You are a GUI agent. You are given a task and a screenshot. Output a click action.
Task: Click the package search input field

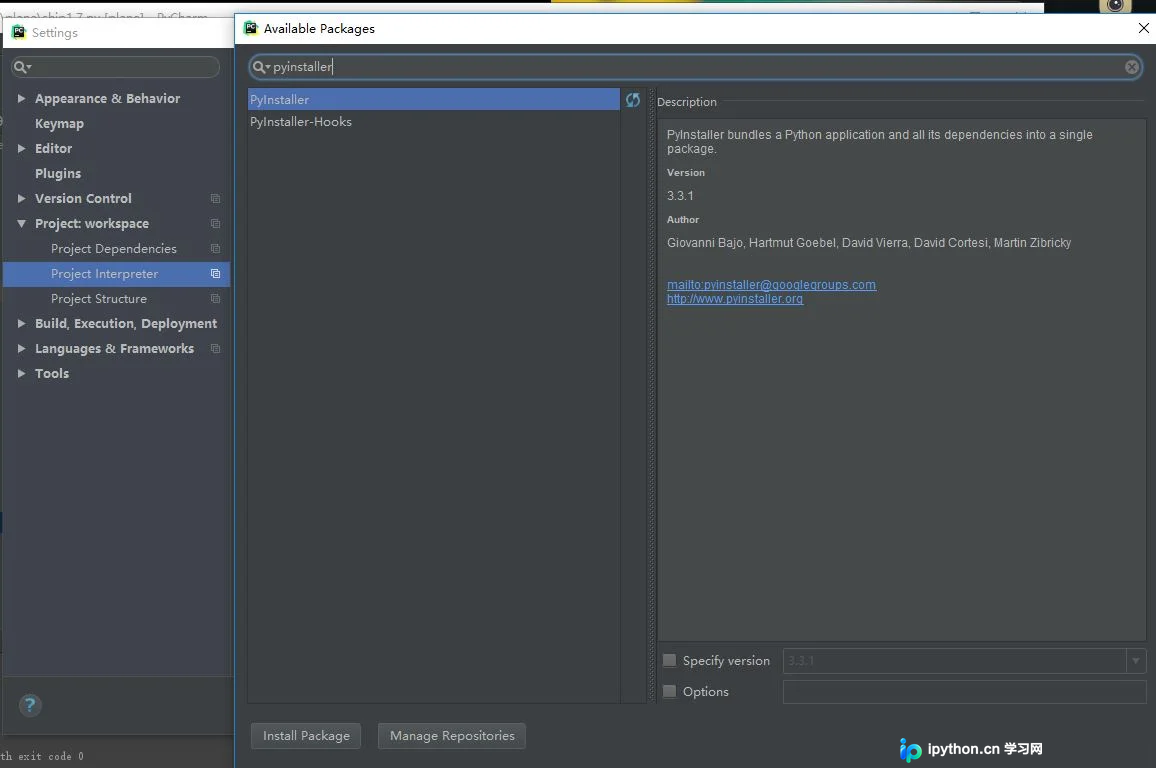click(695, 67)
